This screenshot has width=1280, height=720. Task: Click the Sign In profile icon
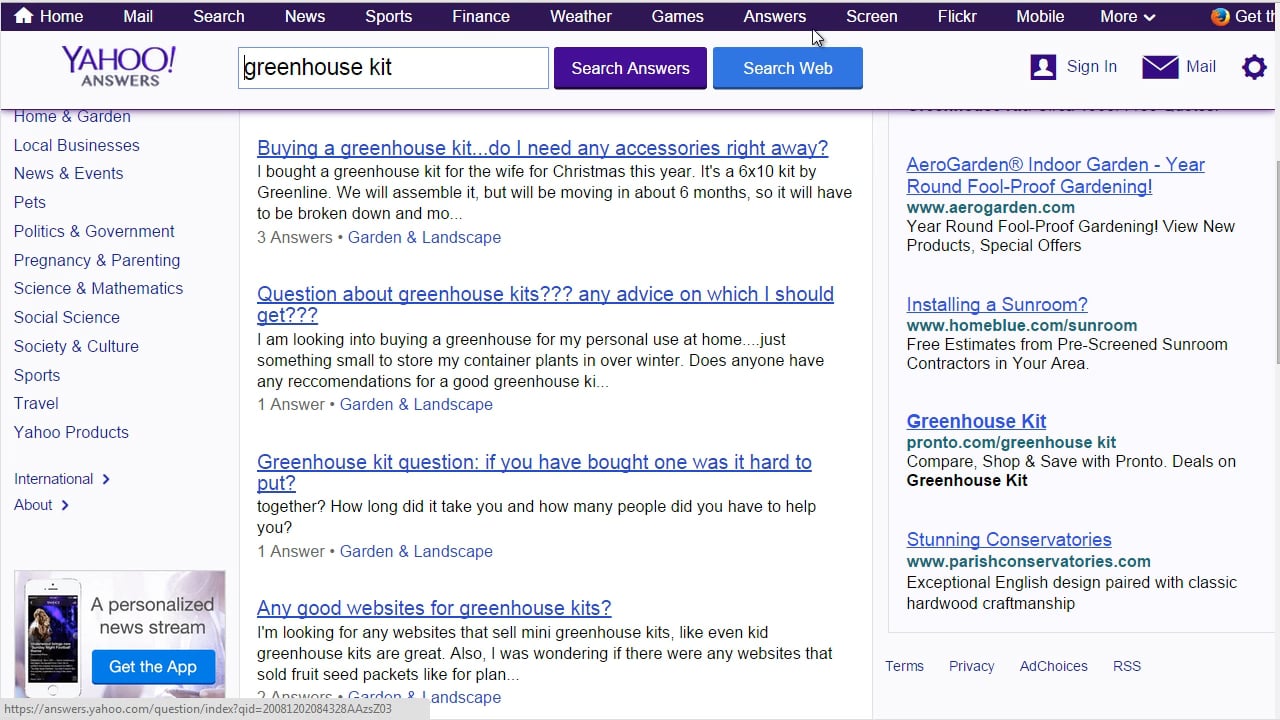(x=1043, y=67)
